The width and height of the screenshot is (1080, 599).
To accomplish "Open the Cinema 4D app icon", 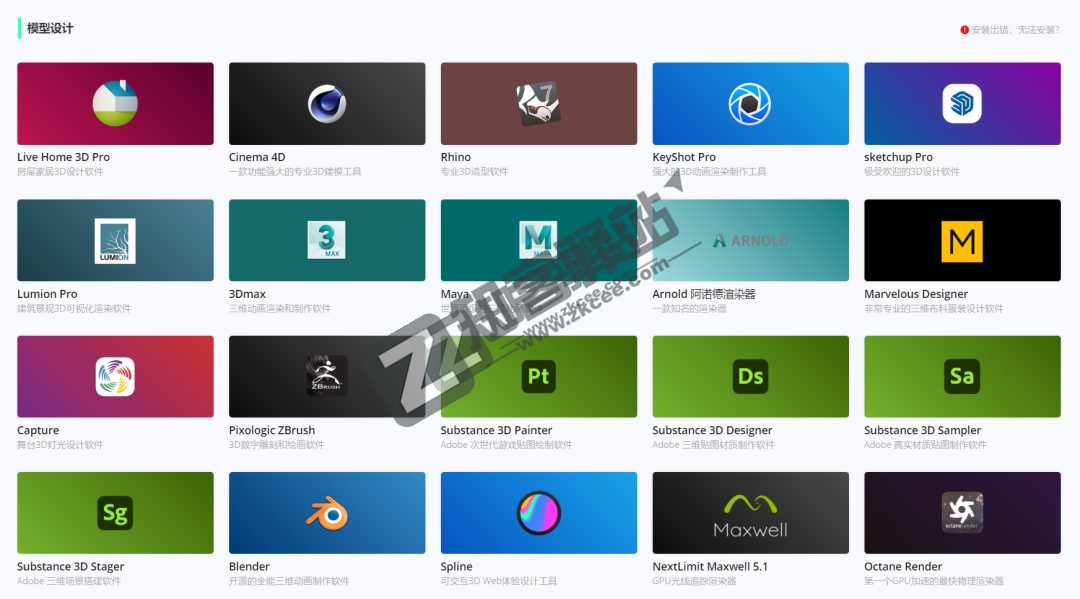I will tap(327, 104).
